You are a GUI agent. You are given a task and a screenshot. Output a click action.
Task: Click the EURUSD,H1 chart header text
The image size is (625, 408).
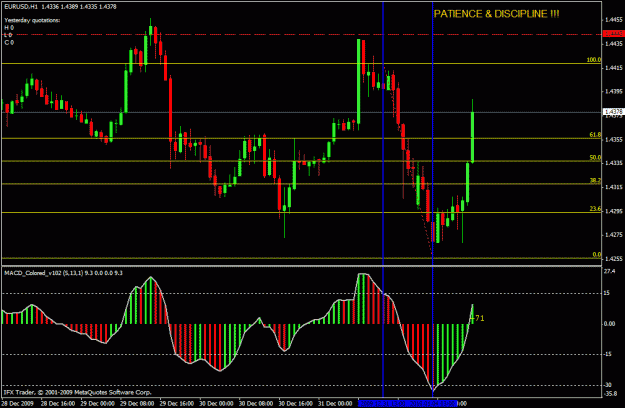click(61, 7)
